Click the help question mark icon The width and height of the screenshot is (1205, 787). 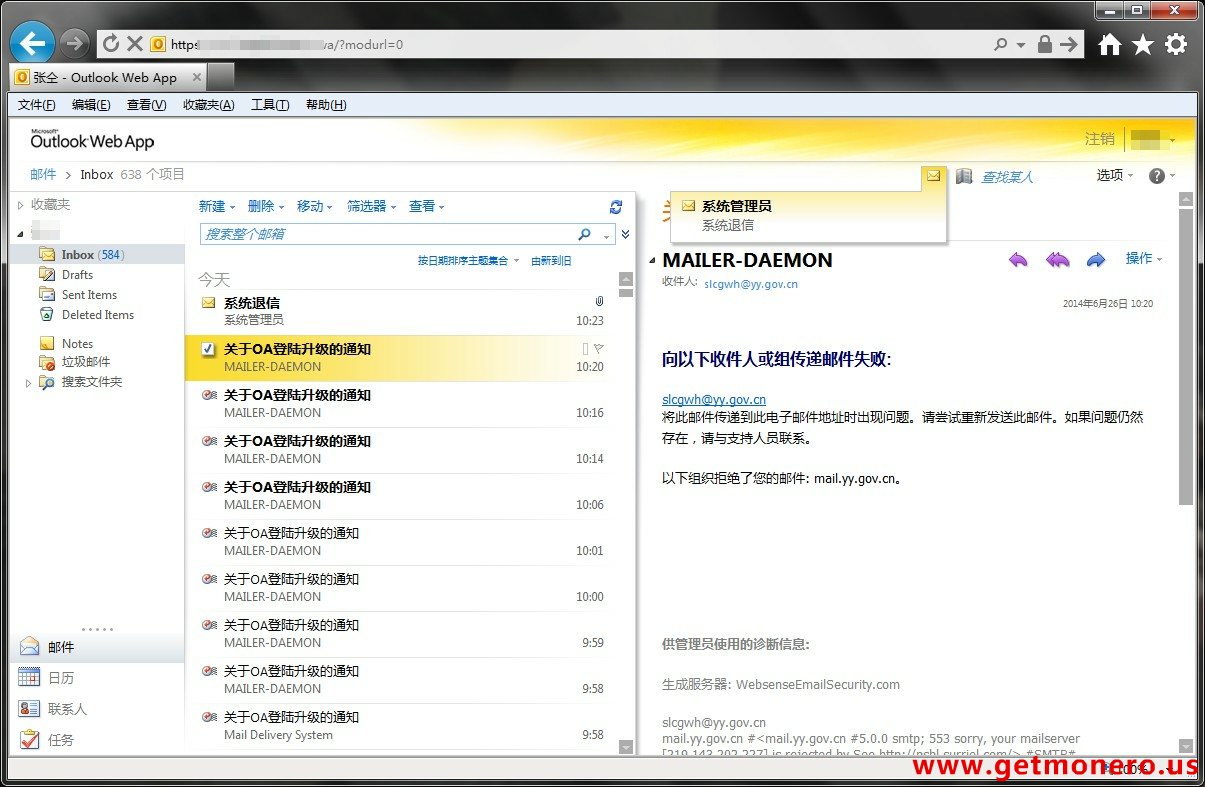pyautogui.click(x=1157, y=176)
